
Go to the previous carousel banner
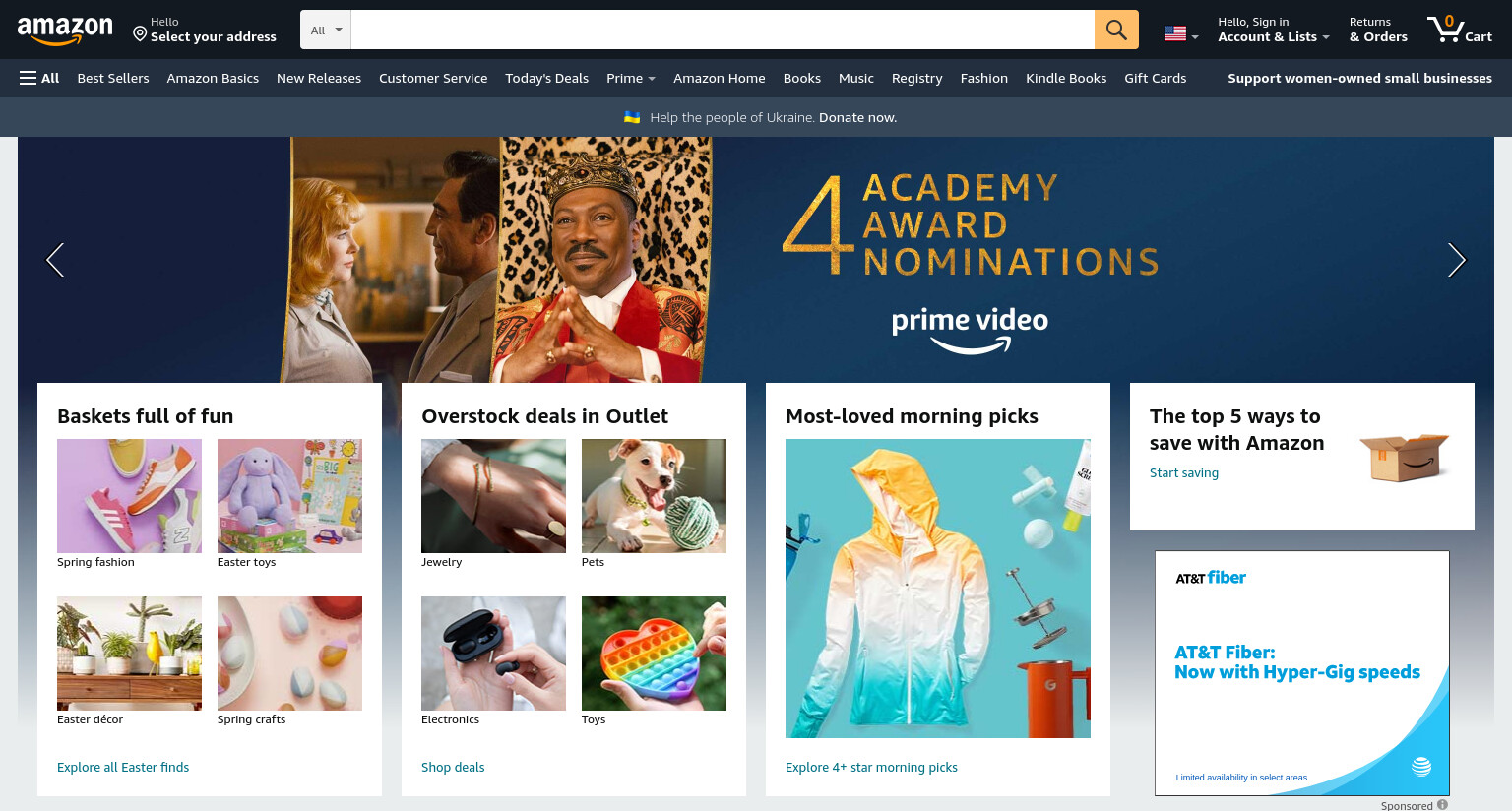(x=55, y=260)
